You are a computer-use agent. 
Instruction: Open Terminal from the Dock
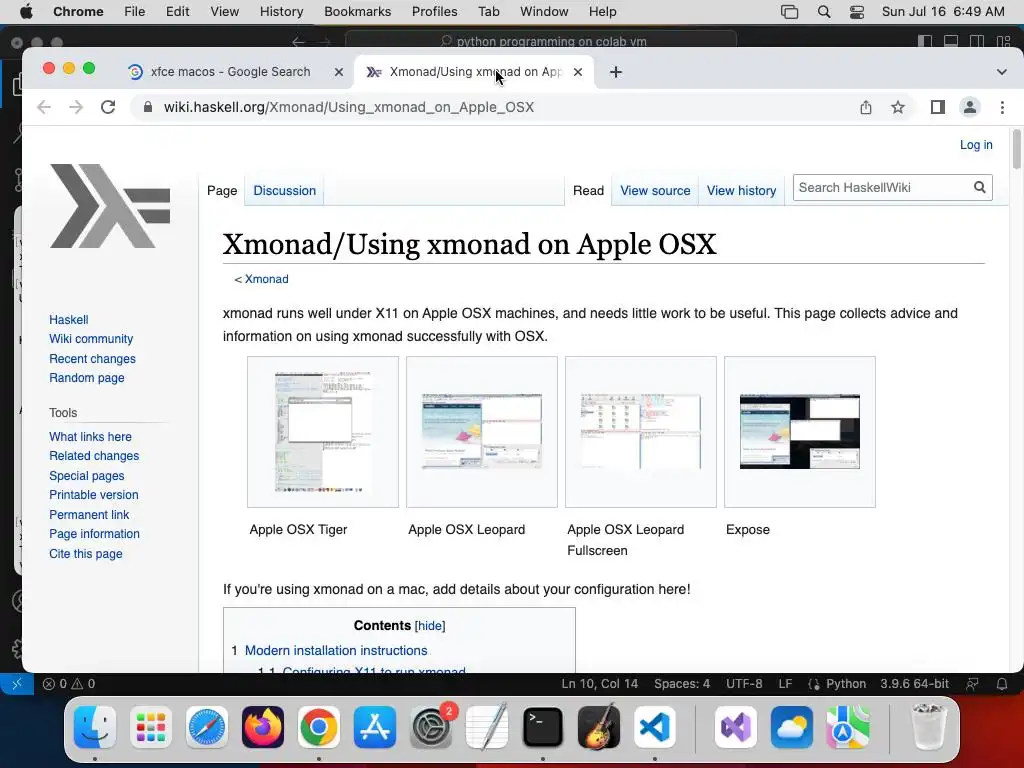coord(543,727)
